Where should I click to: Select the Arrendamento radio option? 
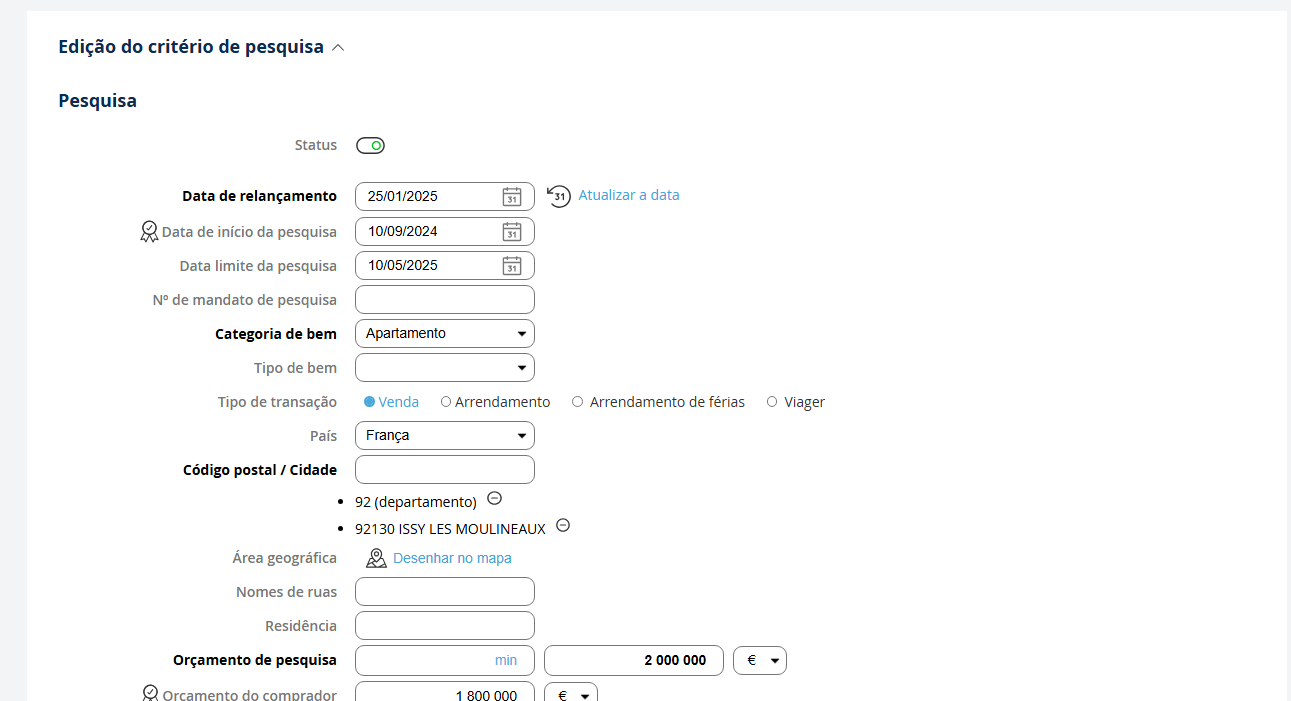click(x=446, y=402)
